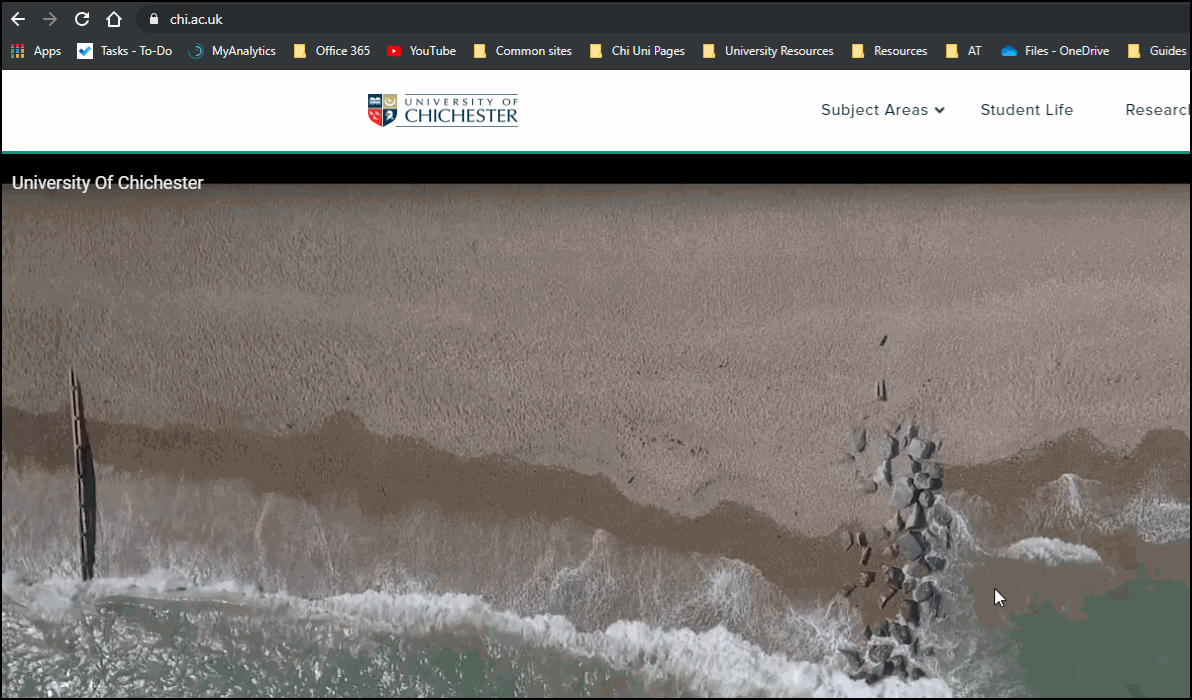The height and width of the screenshot is (700, 1192).
Task: Open the Student Life menu item
Action: tap(1026, 110)
